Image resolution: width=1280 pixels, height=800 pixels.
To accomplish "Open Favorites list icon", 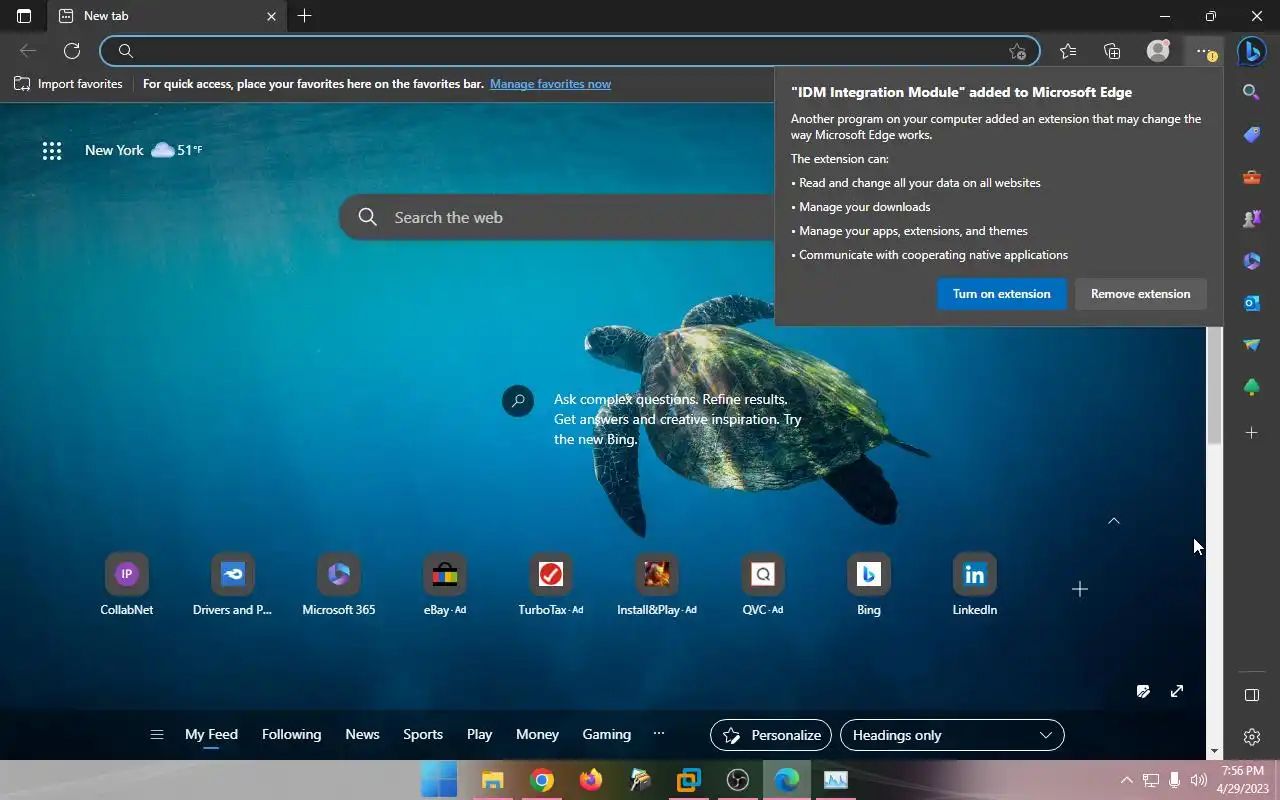I will click(1068, 51).
